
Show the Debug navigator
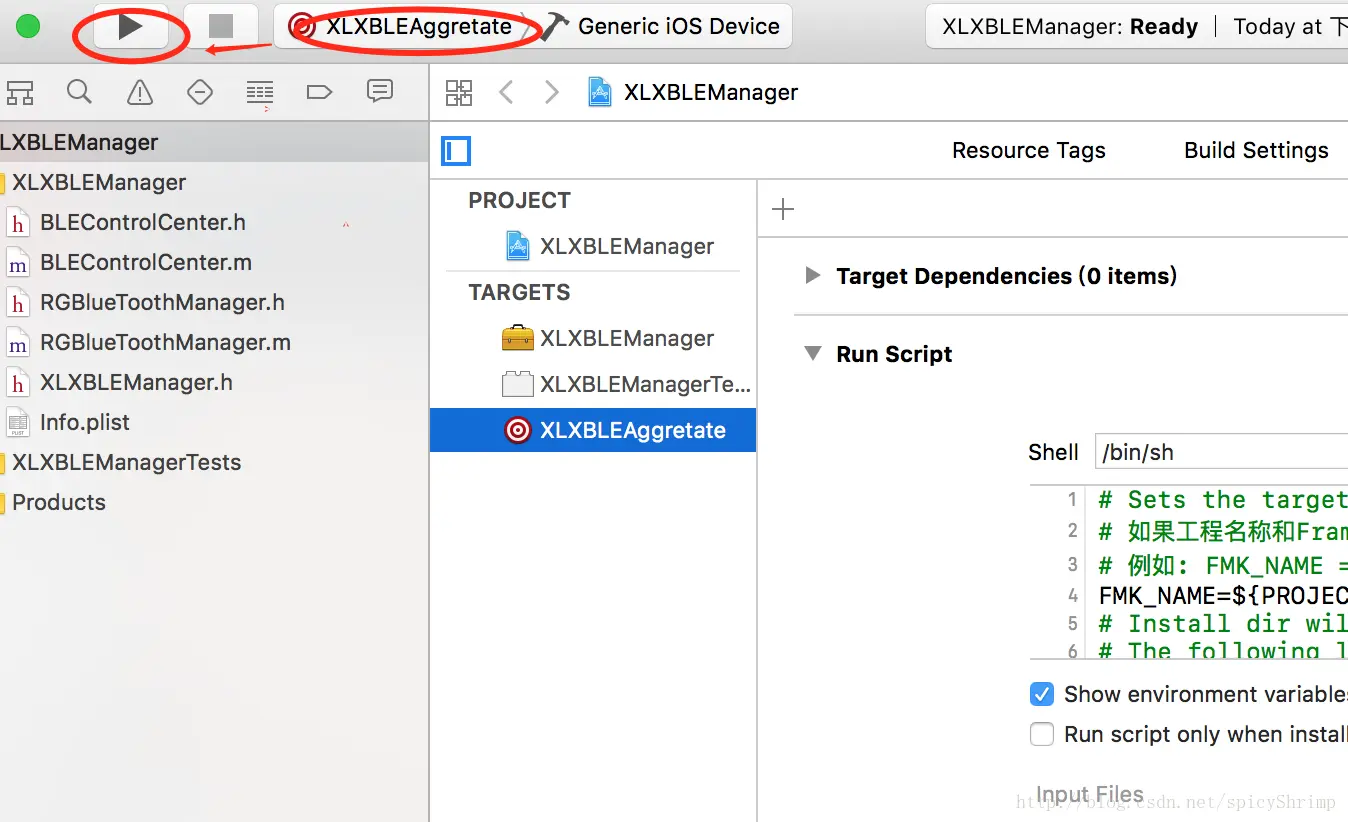point(260,93)
